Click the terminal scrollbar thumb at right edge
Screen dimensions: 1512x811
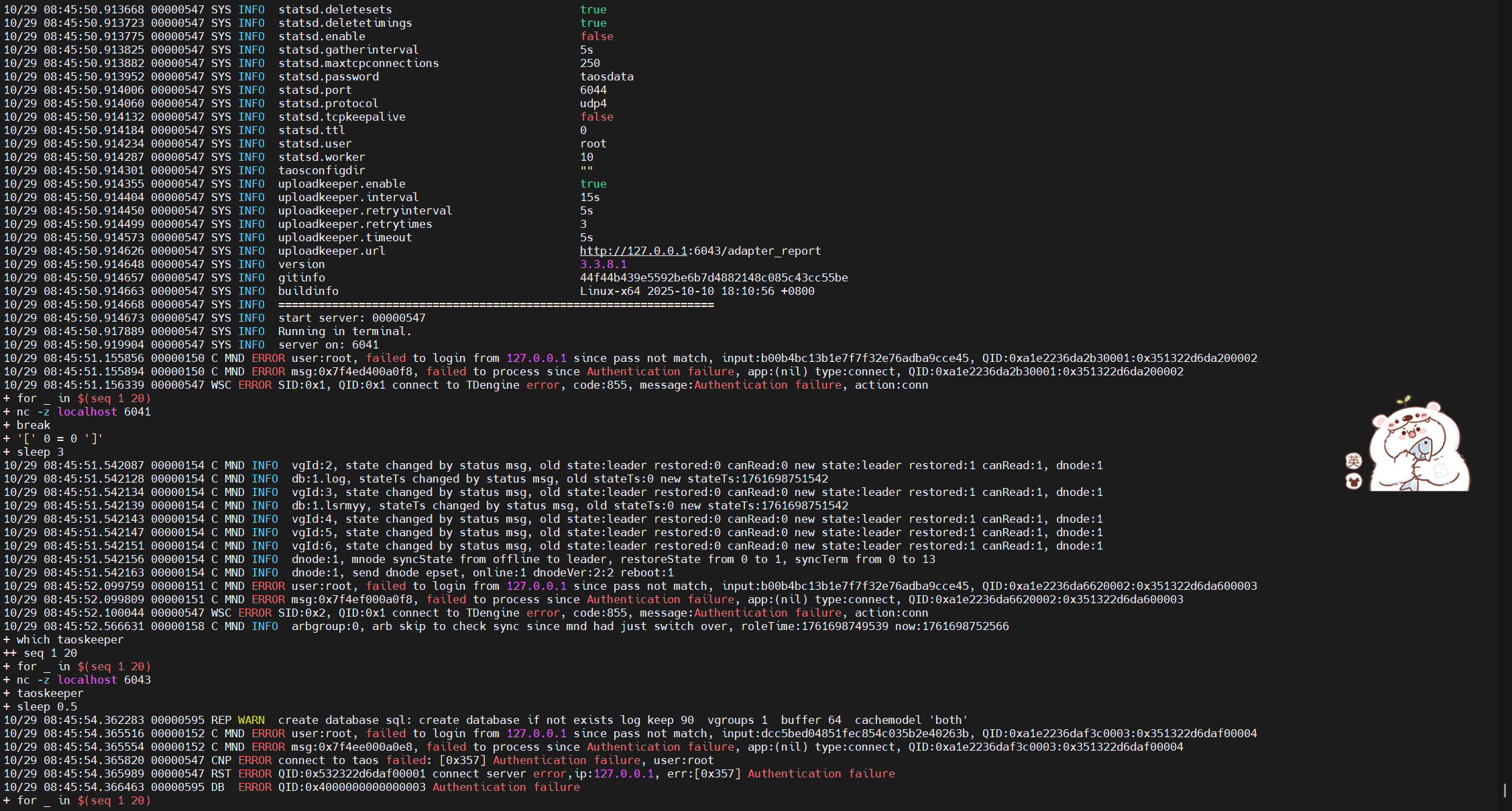[x=1505, y=790]
